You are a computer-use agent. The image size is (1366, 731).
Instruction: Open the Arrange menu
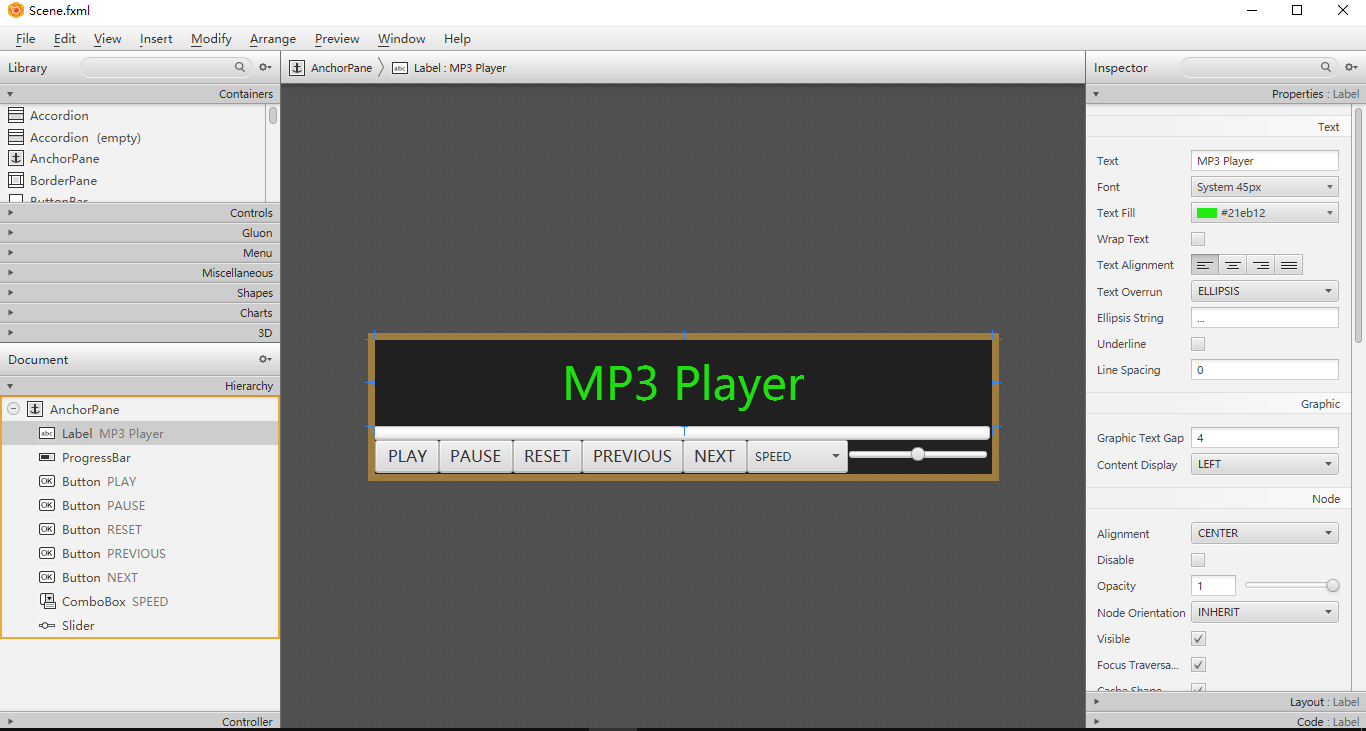[x=273, y=39]
